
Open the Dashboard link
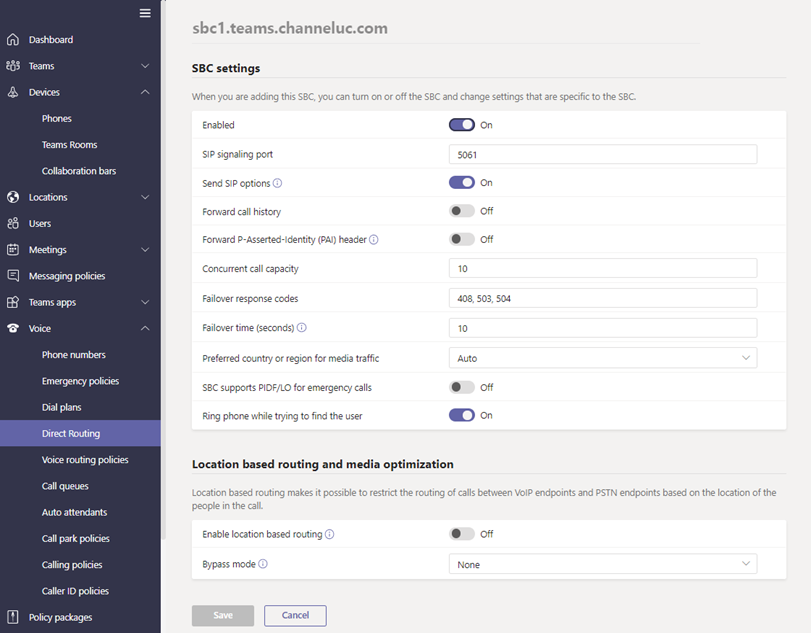51,39
